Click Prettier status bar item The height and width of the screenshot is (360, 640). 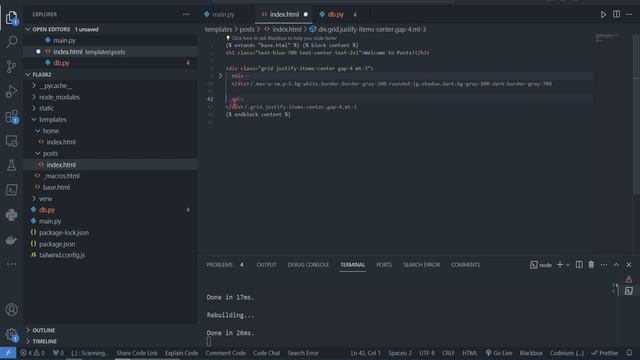pos(605,353)
